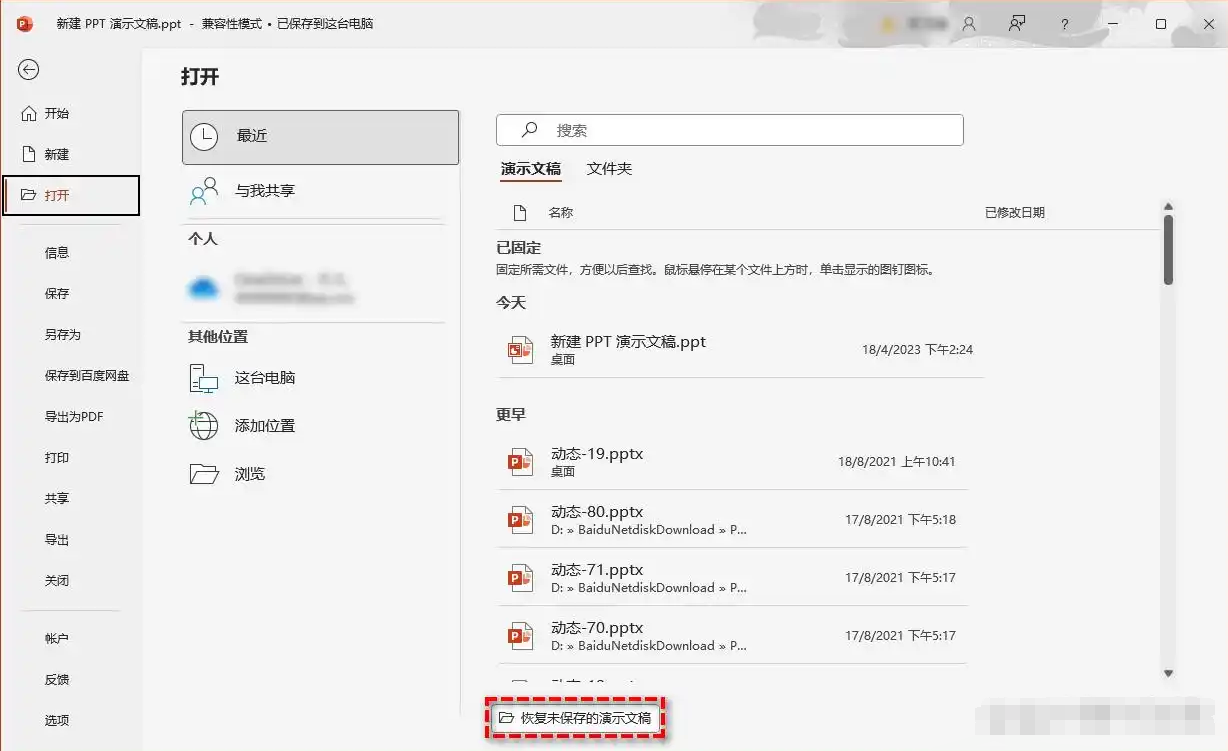Open the 打印 page
The width and height of the screenshot is (1228, 751).
pos(57,458)
